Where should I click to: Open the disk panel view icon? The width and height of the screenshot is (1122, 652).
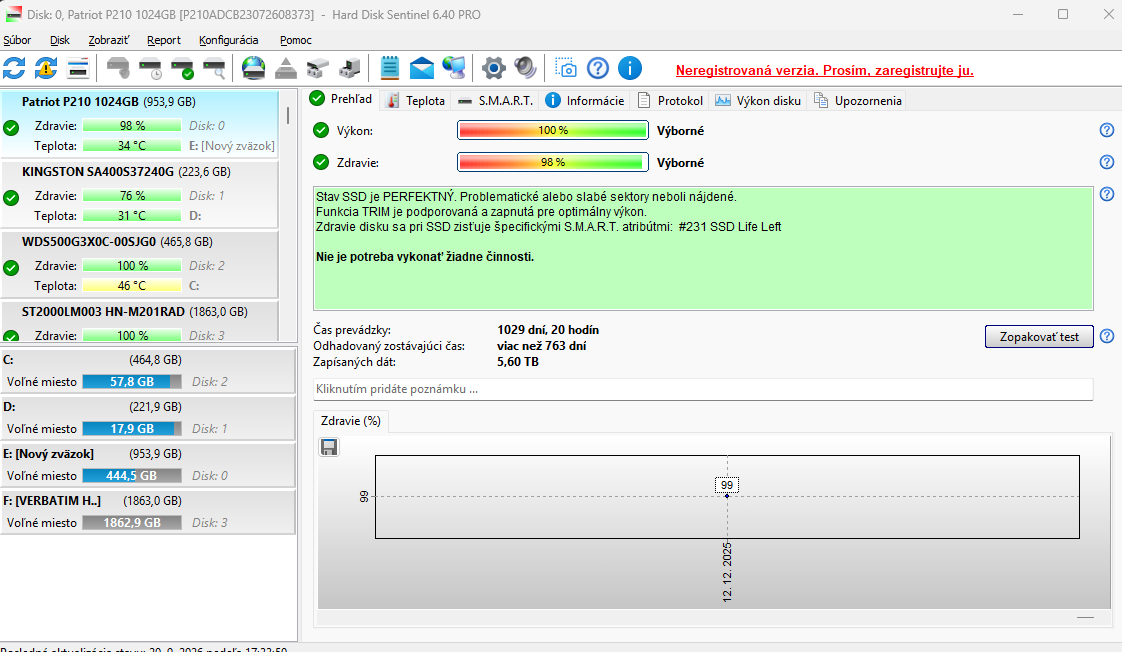pyautogui.click(x=77, y=69)
